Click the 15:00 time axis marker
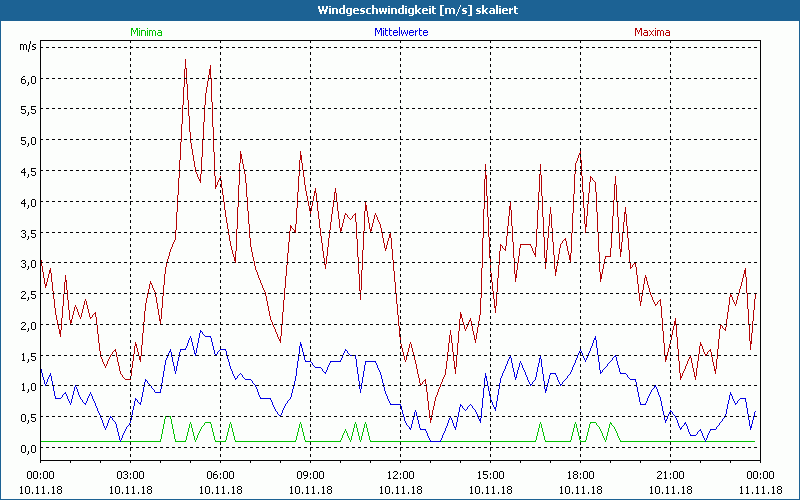 point(491,474)
